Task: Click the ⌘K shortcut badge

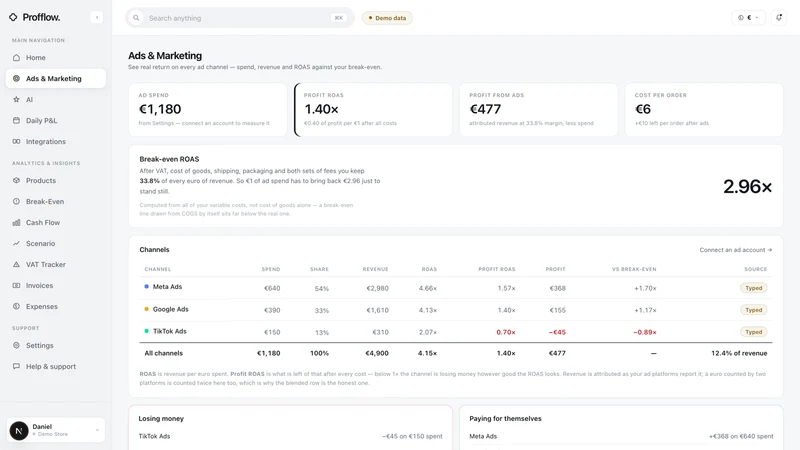Action: (x=338, y=18)
